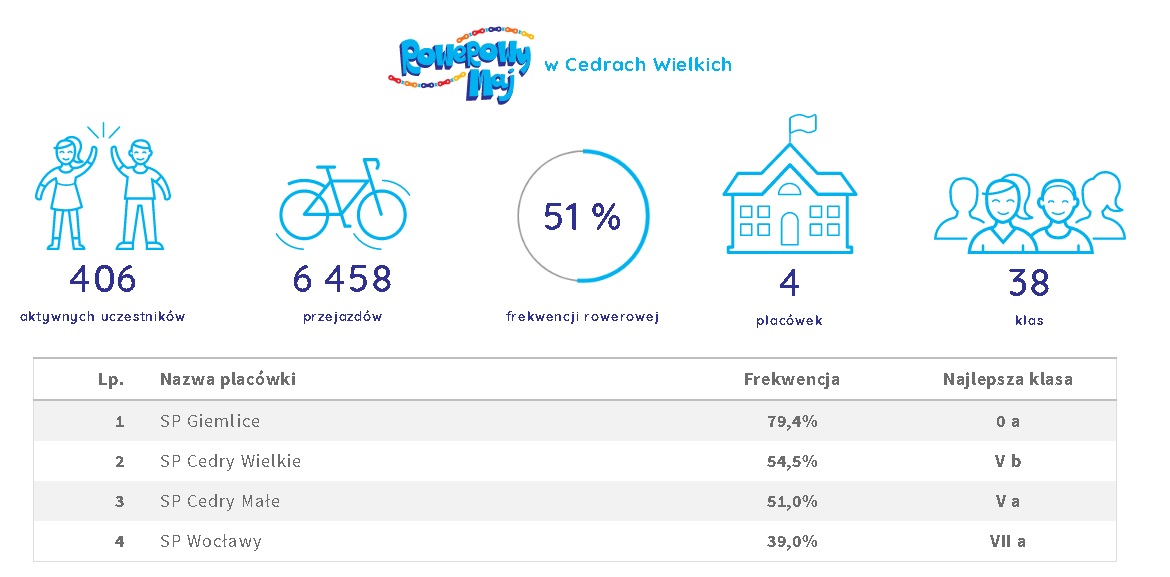Image resolution: width=1170 pixels, height=577 pixels.
Task: Click the 6 458 rides number
Action: click(342, 280)
